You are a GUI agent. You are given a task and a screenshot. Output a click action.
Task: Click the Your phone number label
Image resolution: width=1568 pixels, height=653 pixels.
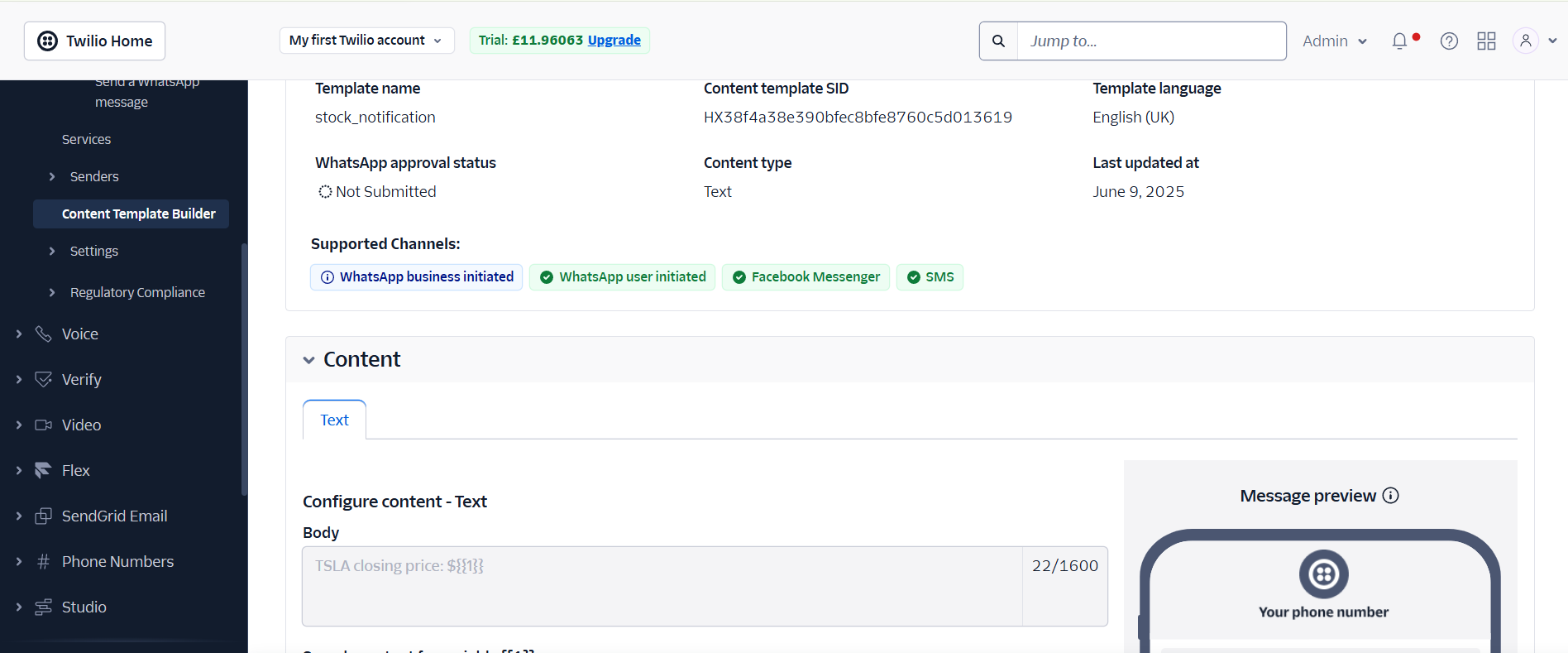point(1323,612)
